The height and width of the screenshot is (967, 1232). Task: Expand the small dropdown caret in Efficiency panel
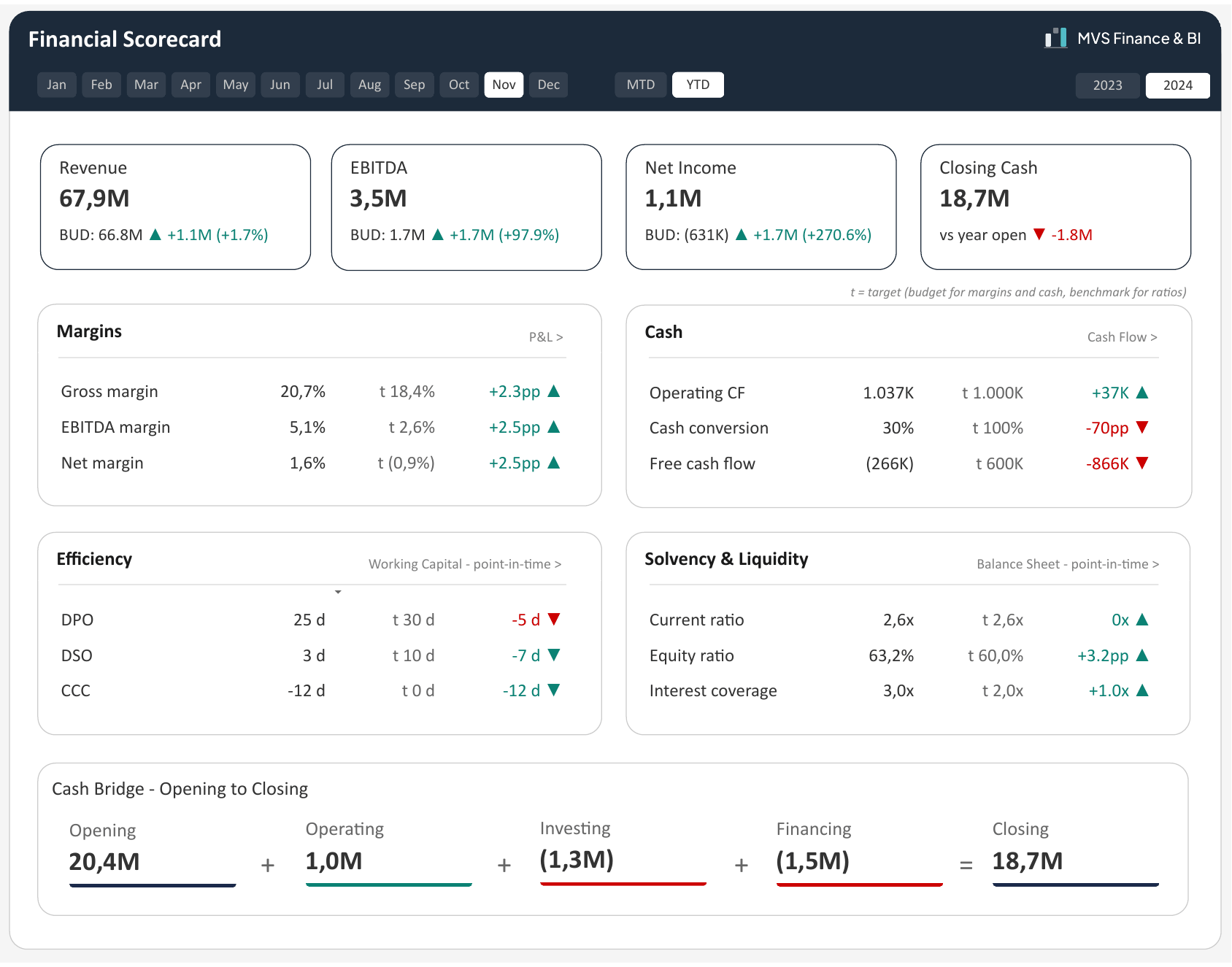pos(338,592)
